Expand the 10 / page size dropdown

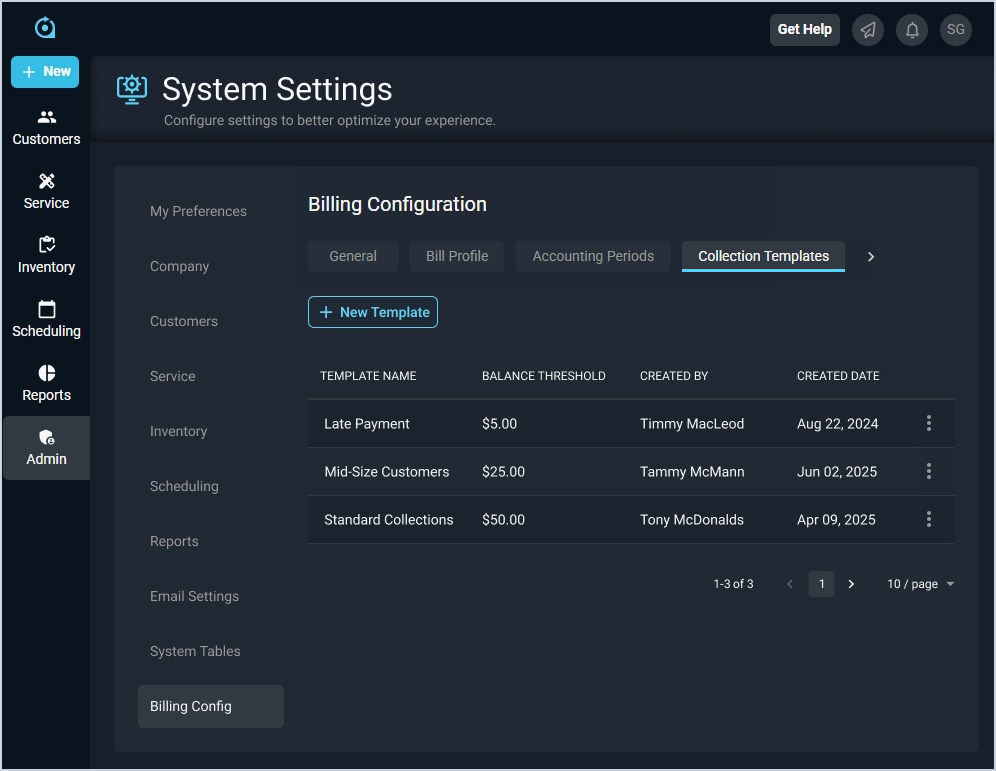(x=920, y=584)
